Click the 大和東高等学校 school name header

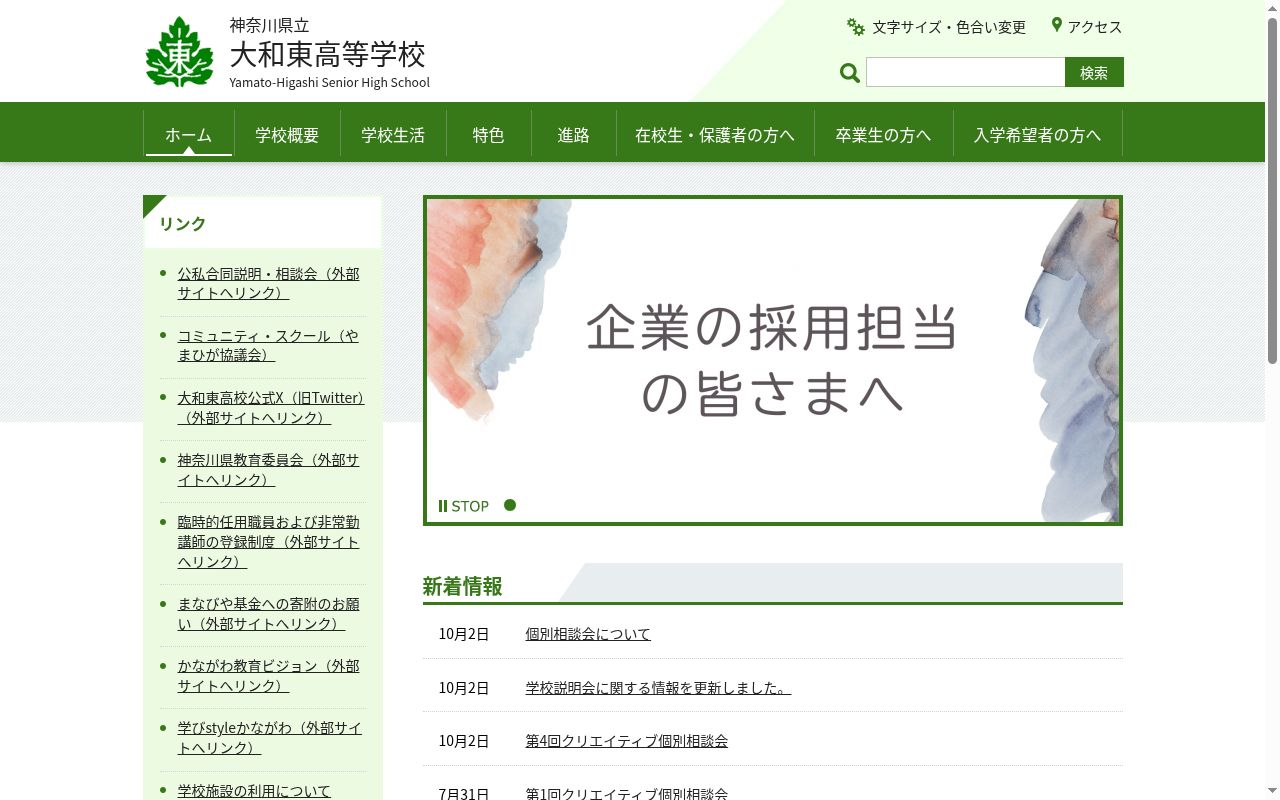[x=328, y=54]
